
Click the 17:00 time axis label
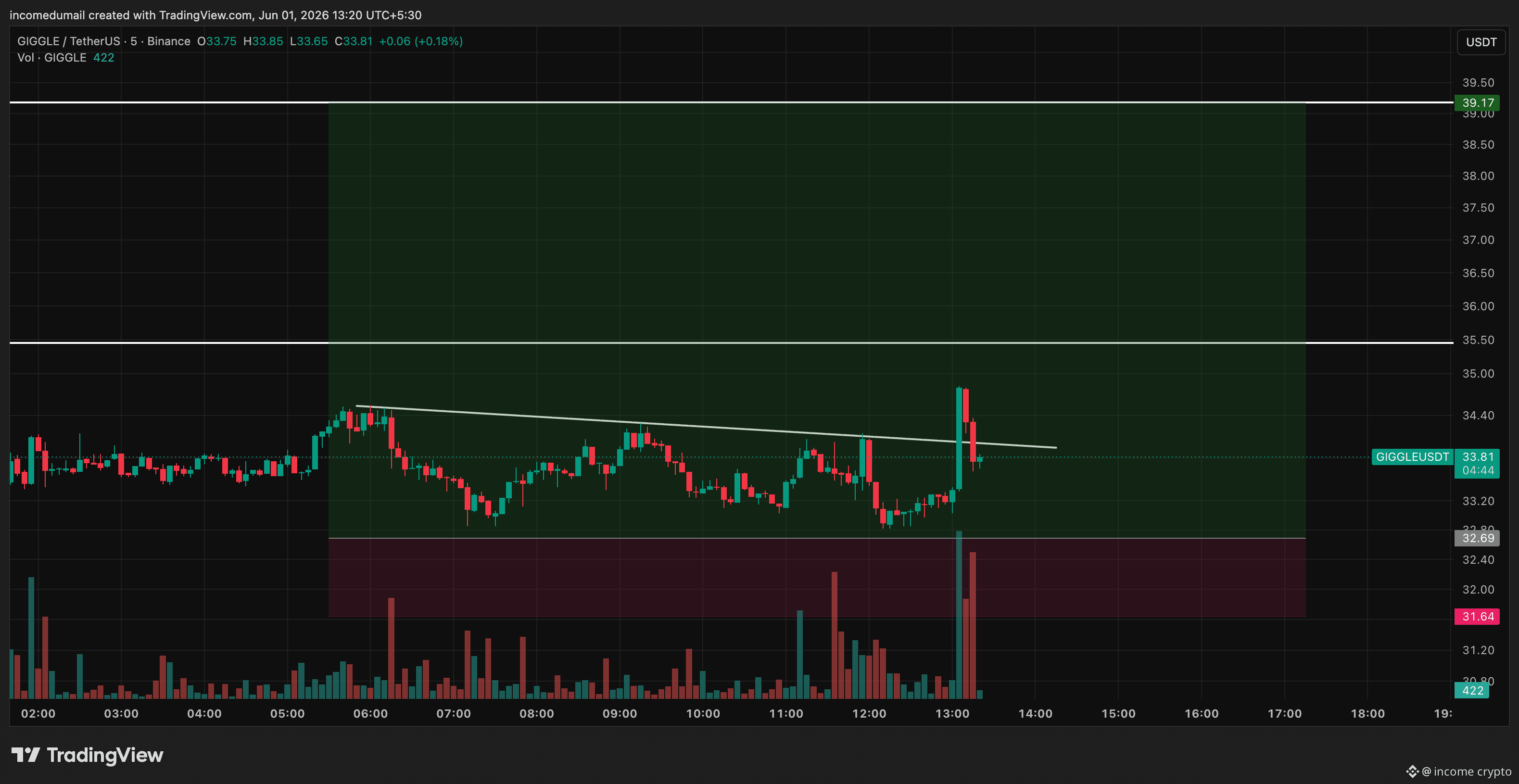1285,713
